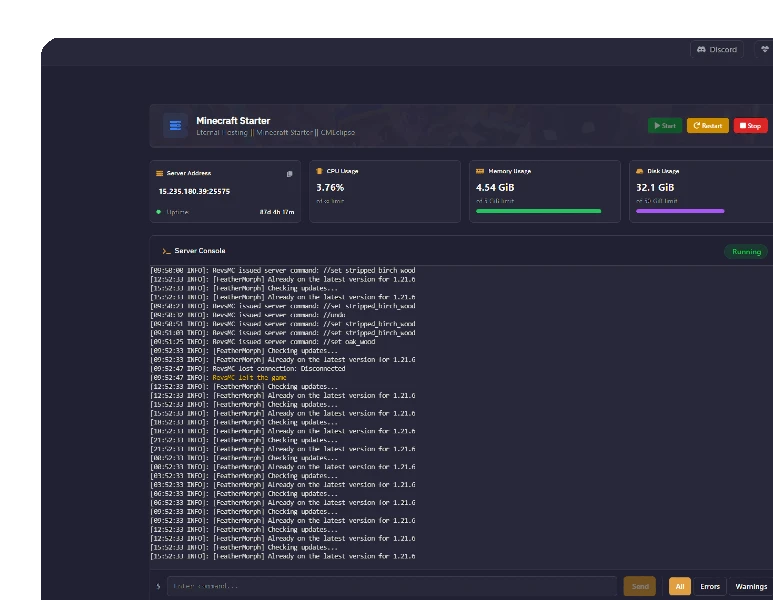
Task: Start the server with the green button
Action: click(665, 126)
